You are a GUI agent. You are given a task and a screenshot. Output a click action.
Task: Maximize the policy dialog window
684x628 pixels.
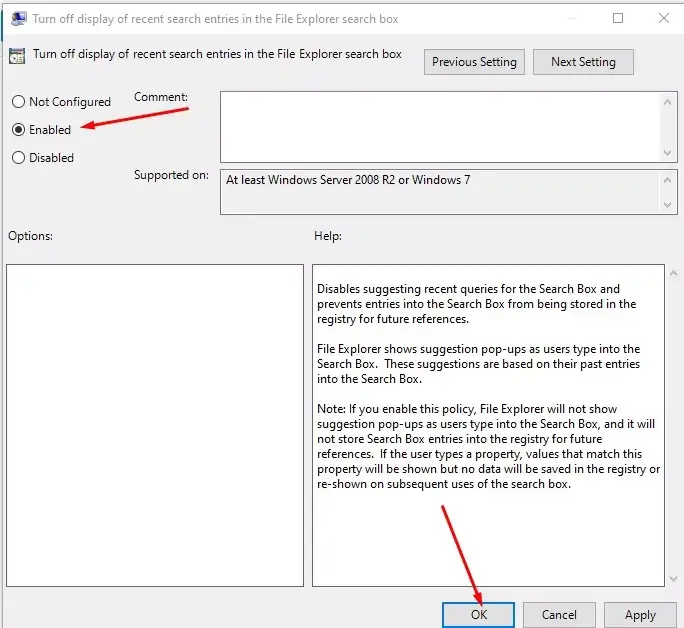(x=618, y=18)
